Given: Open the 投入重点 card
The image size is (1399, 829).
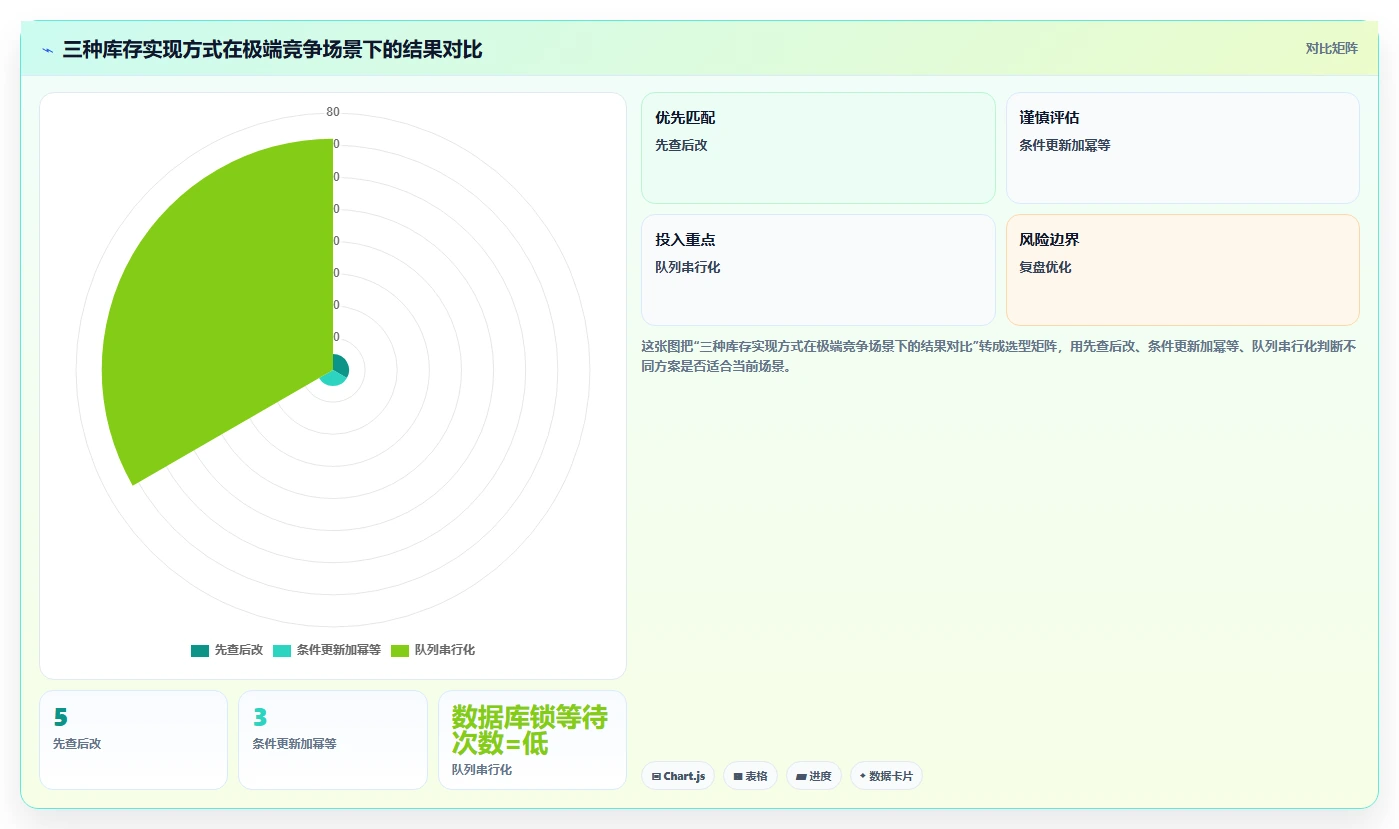Looking at the screenshot, I should (x=818, y=270).
